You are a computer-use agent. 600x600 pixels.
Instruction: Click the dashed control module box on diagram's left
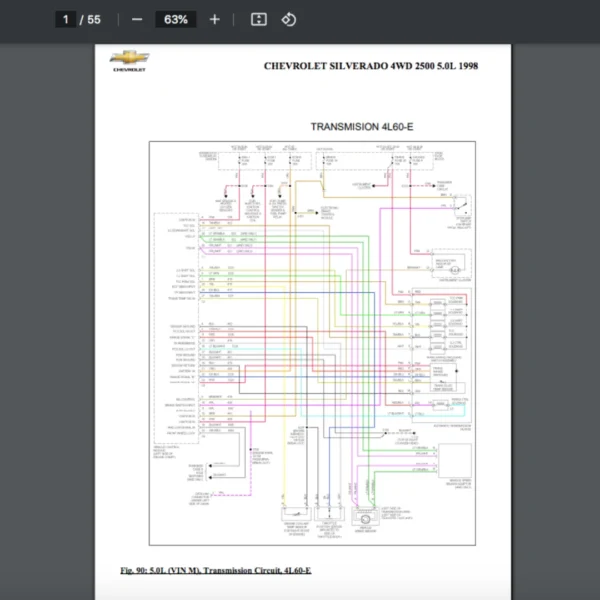tap(175, 330)
